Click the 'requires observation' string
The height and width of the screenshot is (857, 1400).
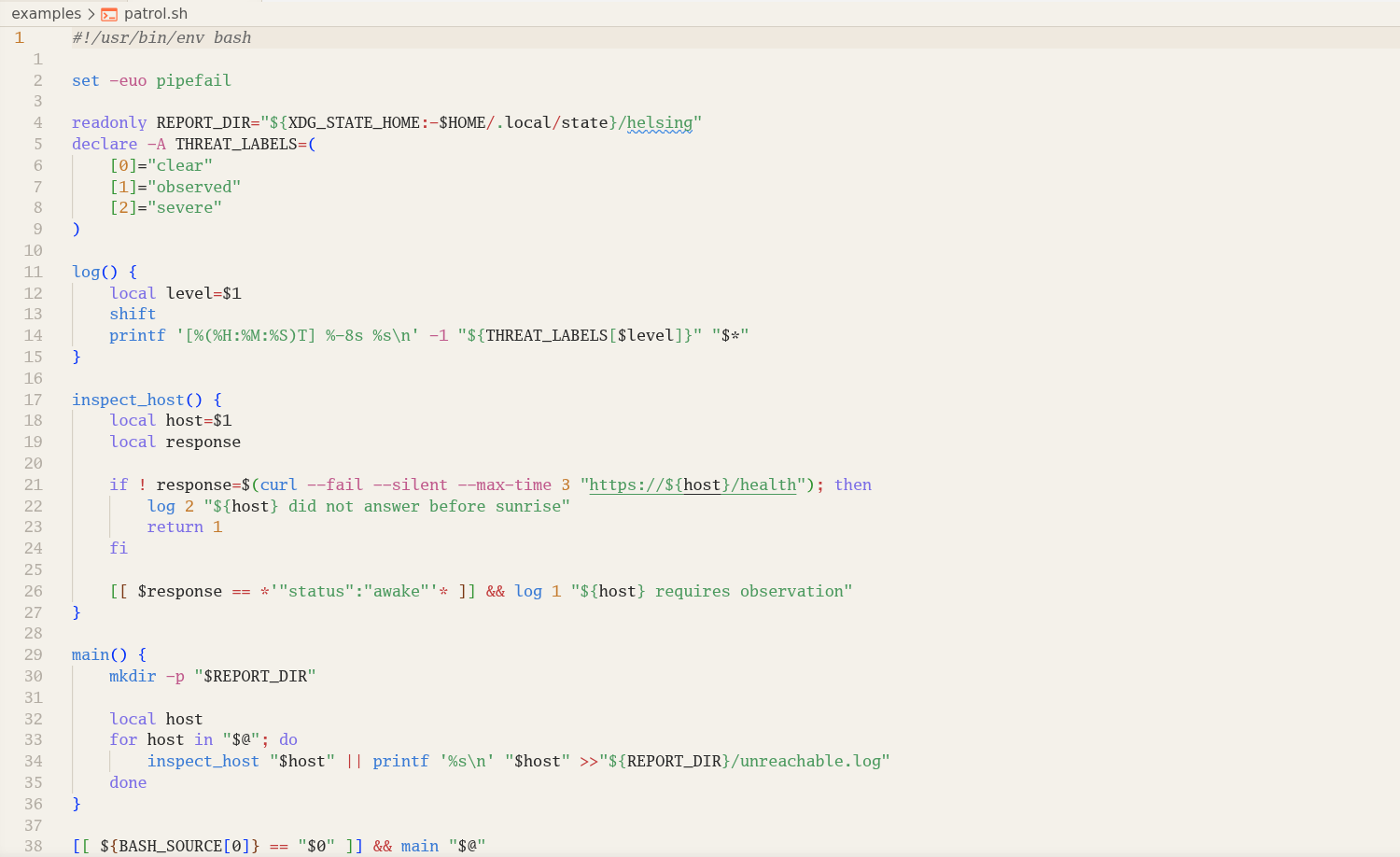(x=749, y=591)
